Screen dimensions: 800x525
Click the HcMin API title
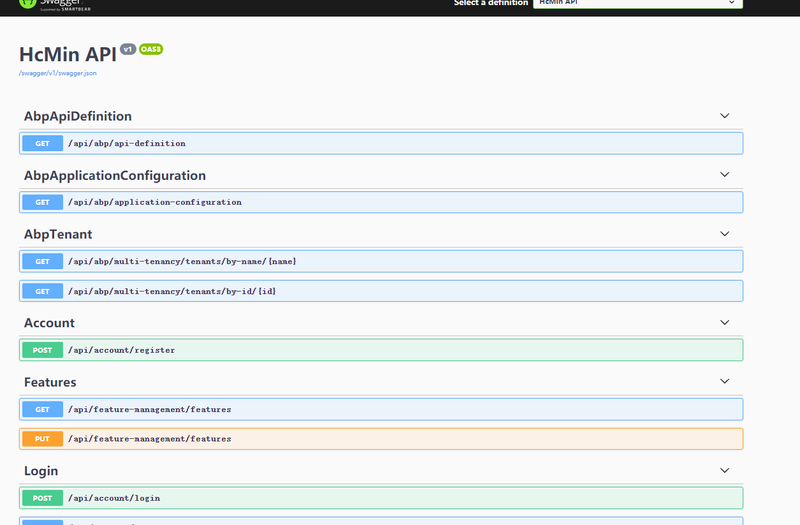68,55
